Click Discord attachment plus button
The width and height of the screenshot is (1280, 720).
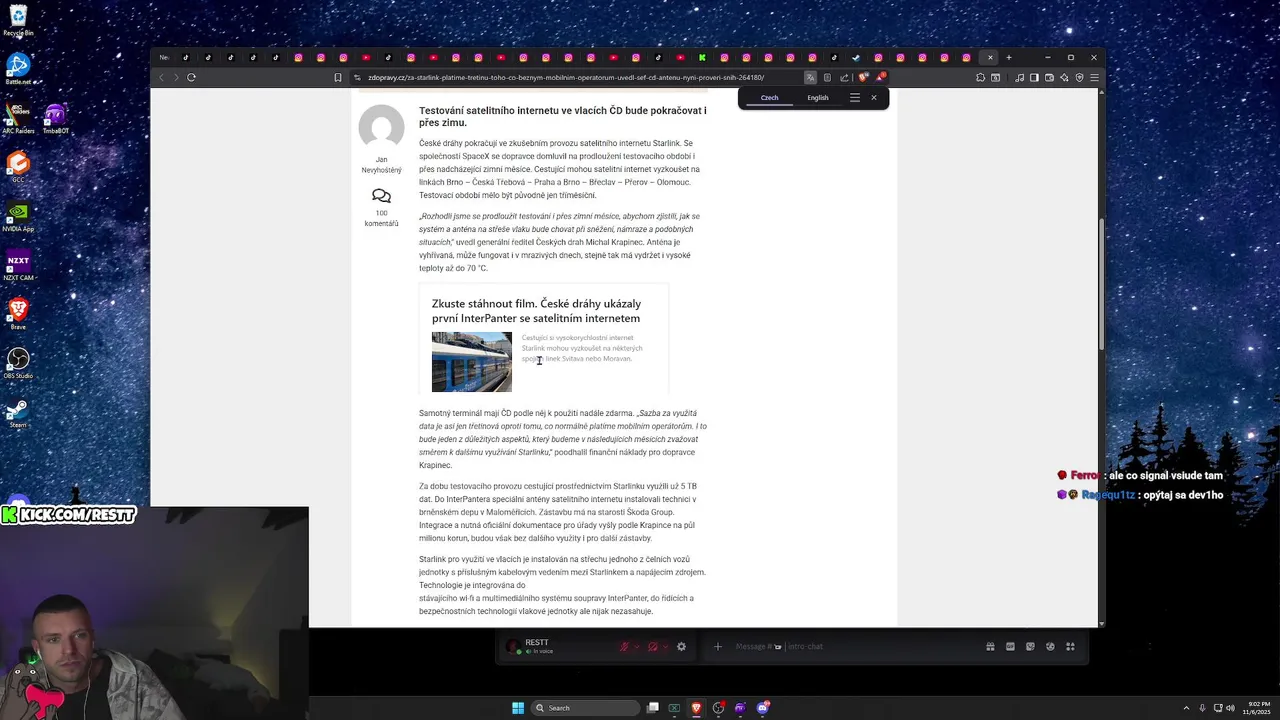[718, 647]
